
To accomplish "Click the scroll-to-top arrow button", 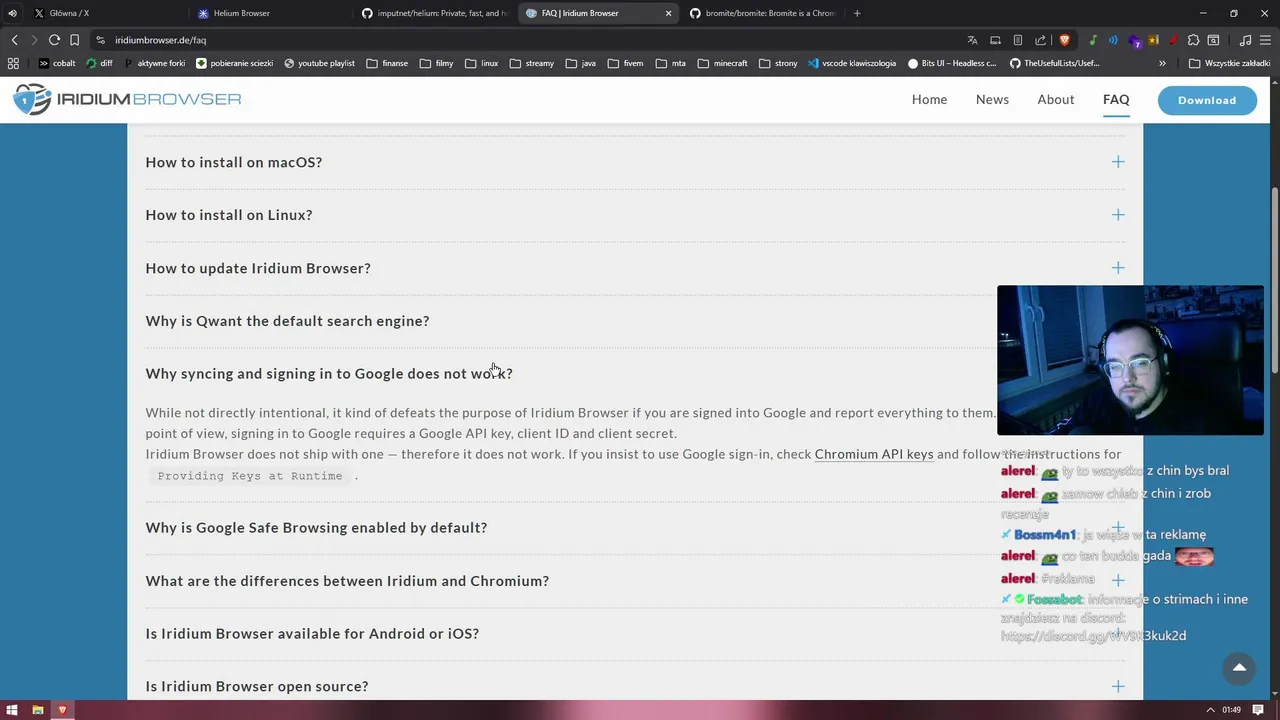I will click(x=1239, y=668).
